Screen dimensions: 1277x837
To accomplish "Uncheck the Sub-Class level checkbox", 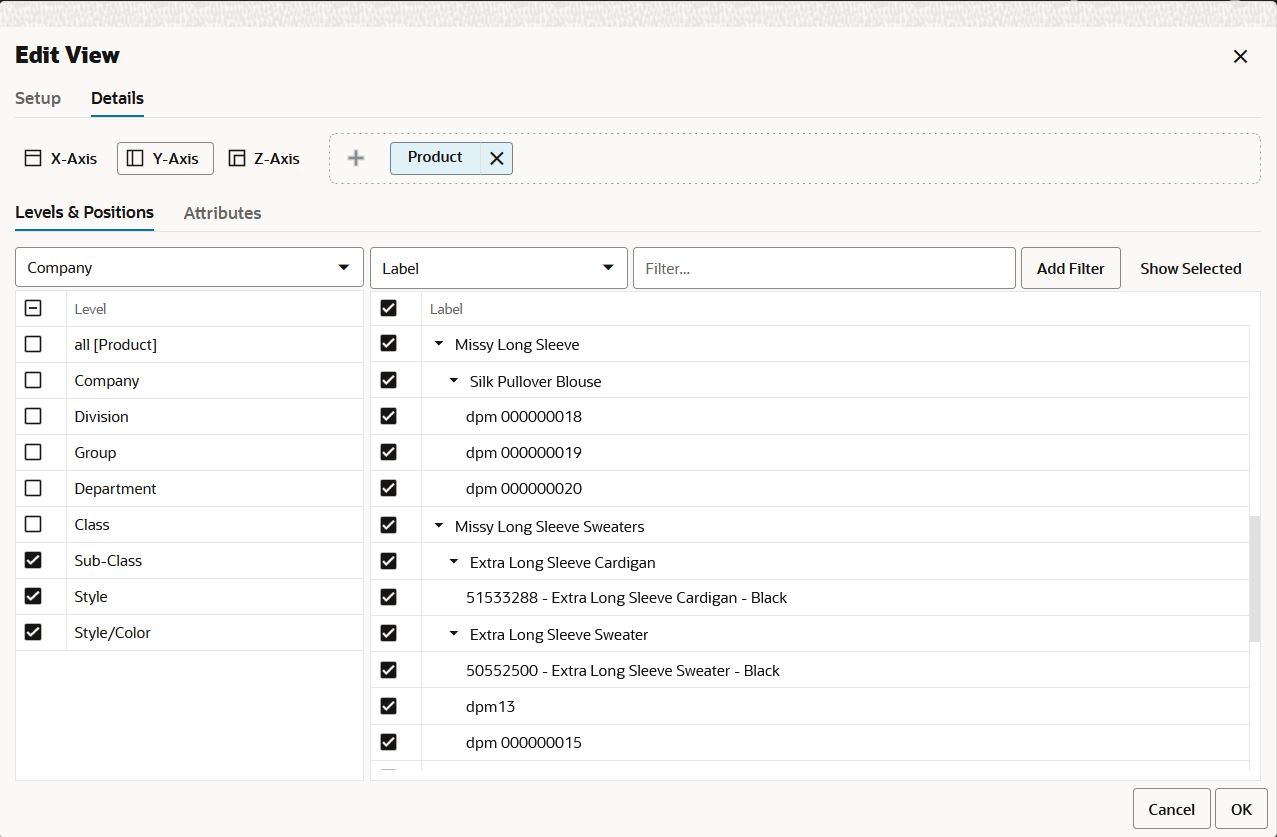I will (33, 560).
